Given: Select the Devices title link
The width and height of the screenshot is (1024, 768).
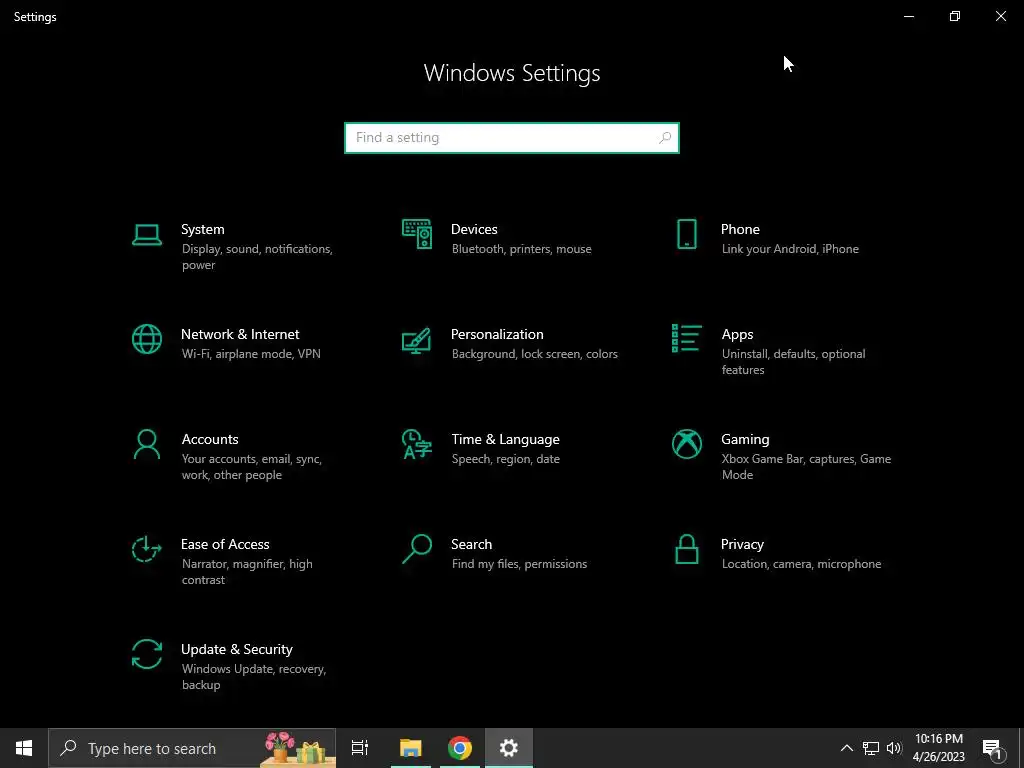Looking at the screenshot, I should pos(474,229).
